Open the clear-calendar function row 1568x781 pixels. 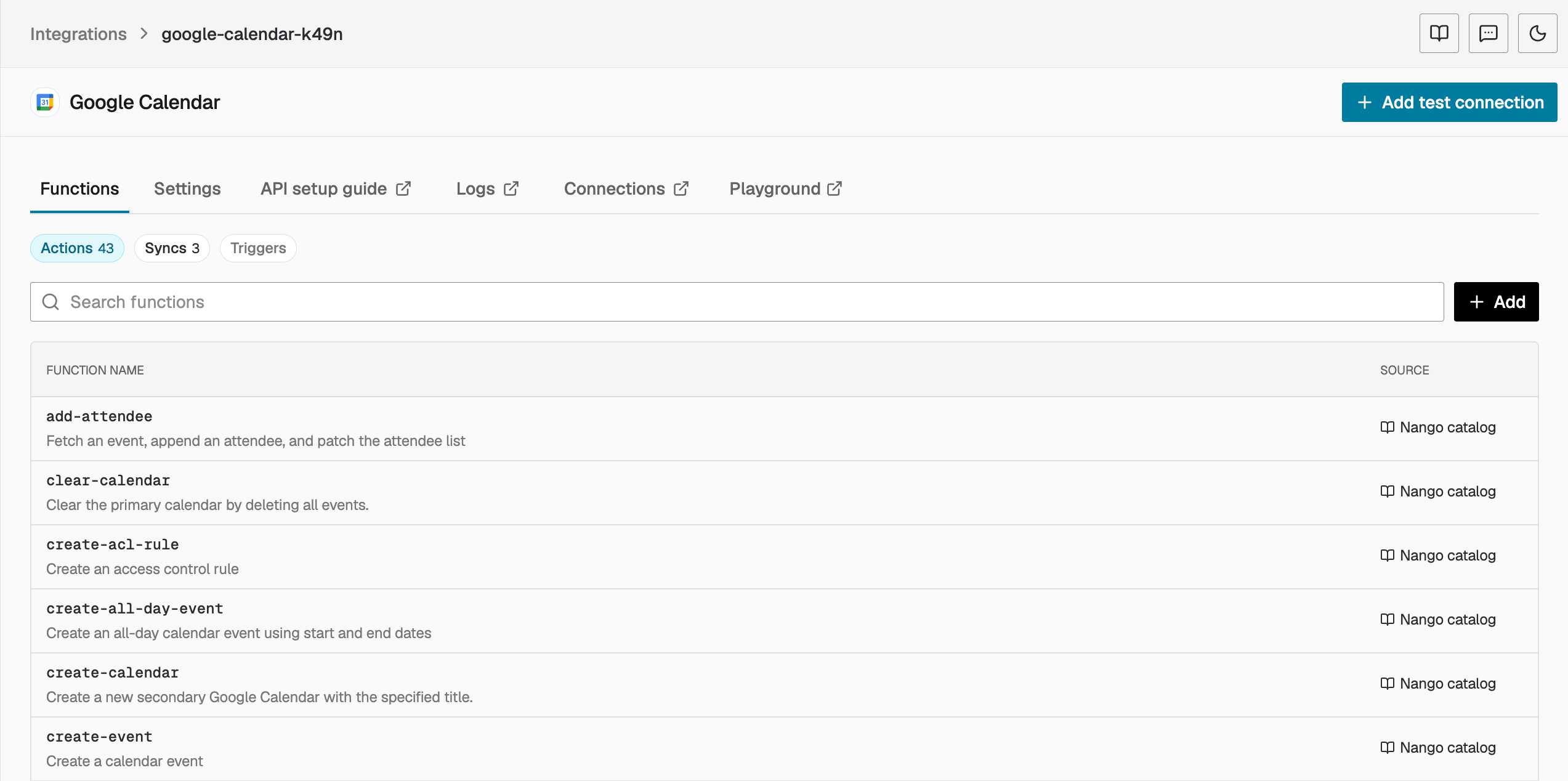click(x=784, y=493)
